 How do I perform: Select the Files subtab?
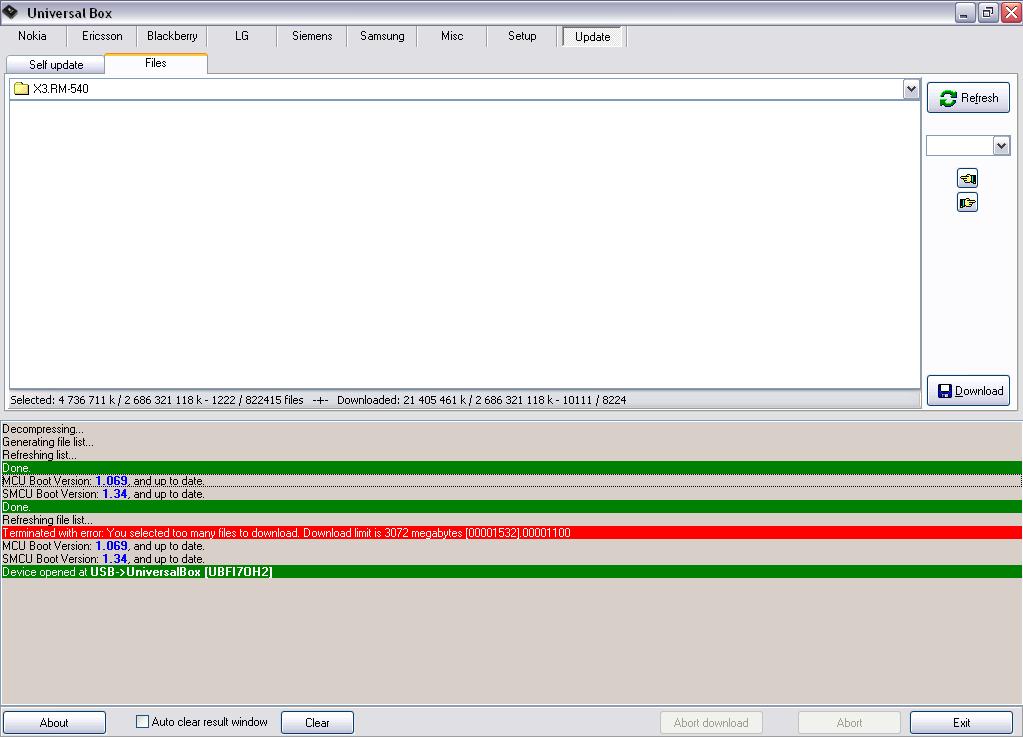156,63
